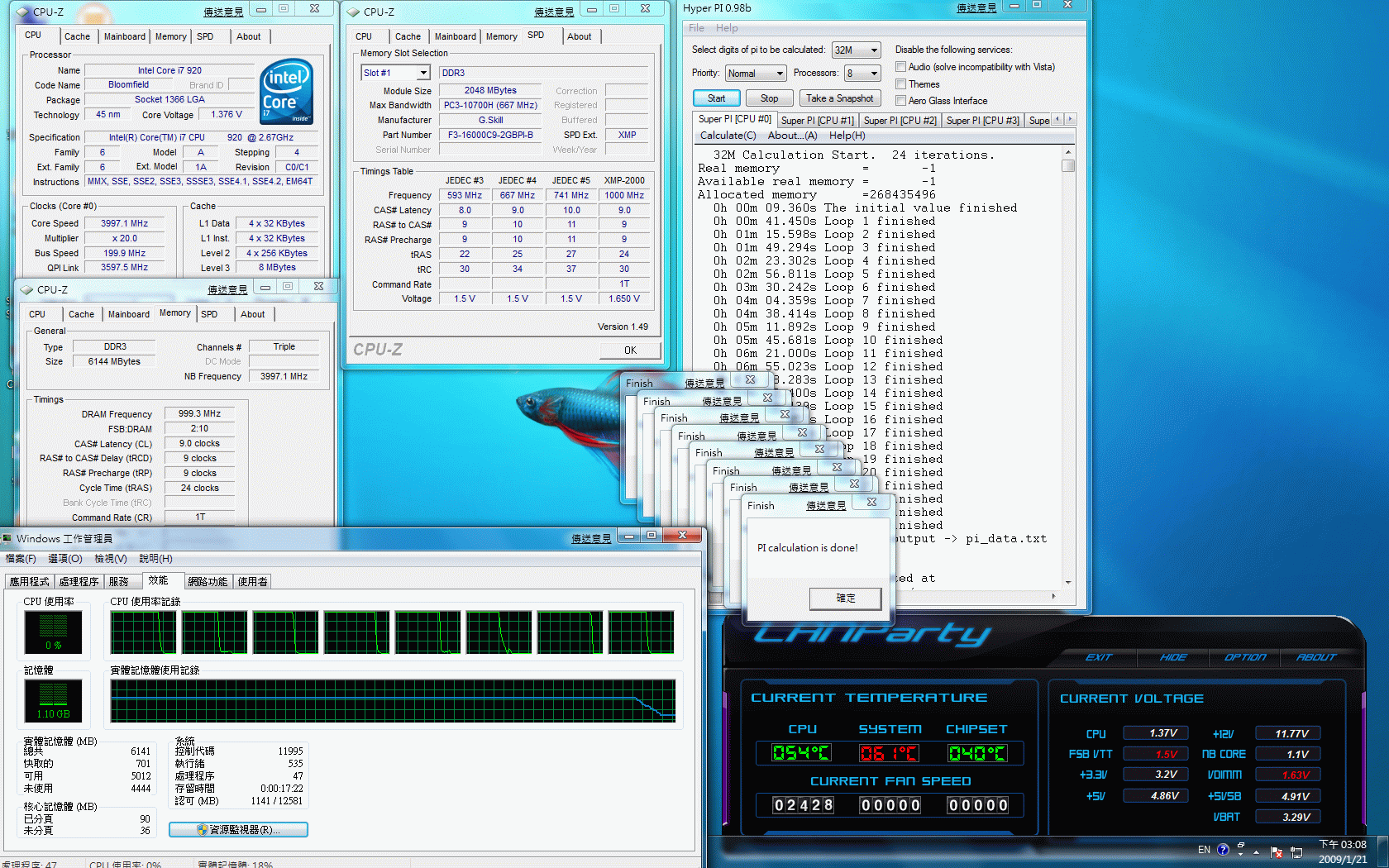Screen dimensions: 1389x868
Task: Switch to the 應用程式 tab in Task Manager
Action: 29,582
